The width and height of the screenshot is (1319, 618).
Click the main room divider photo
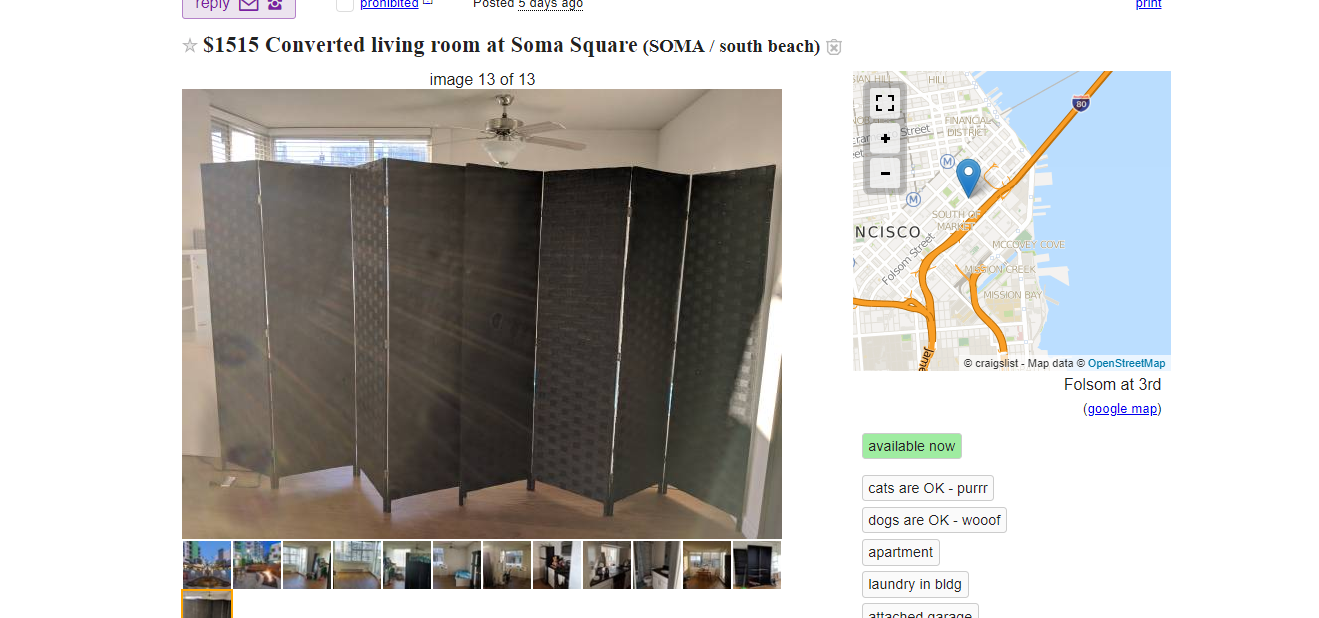[x=482, y=314]
